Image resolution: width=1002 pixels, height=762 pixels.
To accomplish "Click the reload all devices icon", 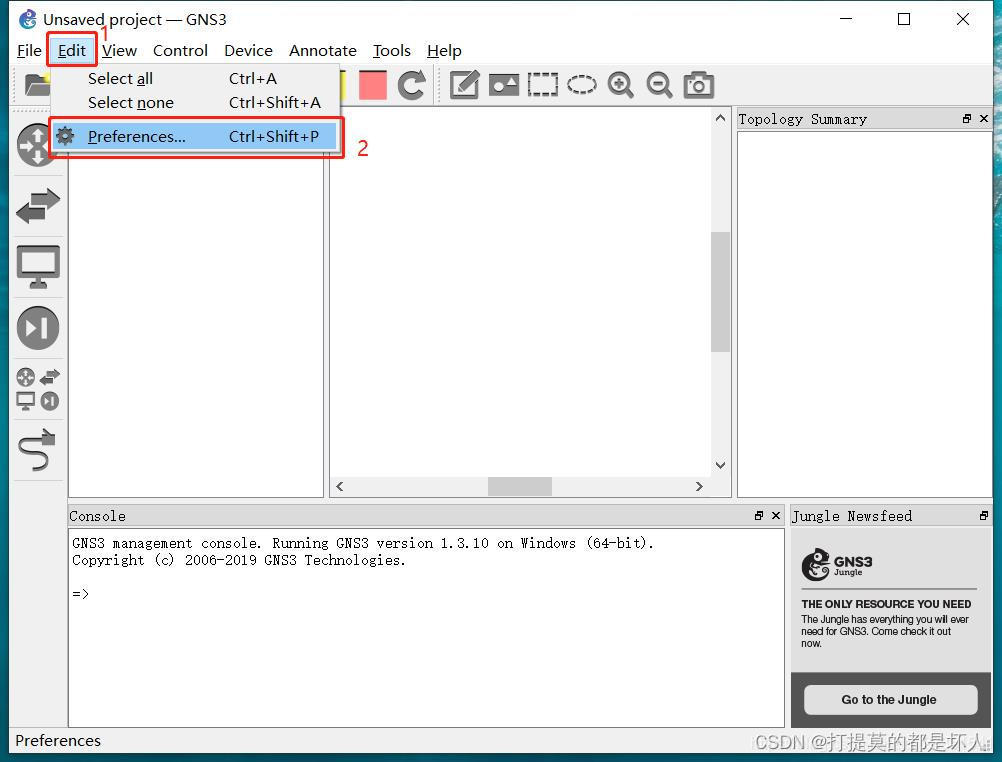I will click(x=412, y=85).
